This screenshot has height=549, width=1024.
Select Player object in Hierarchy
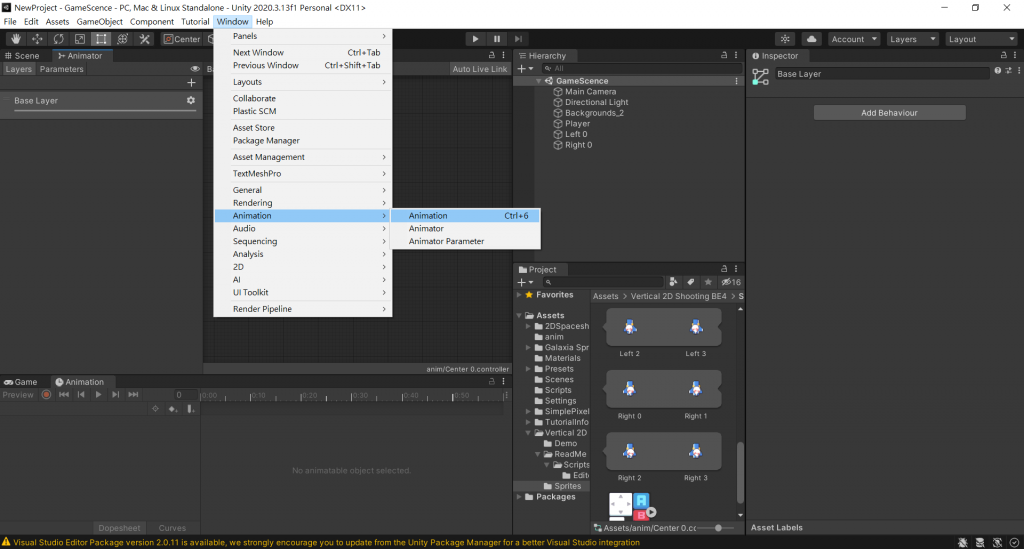pyautogui.click(x=577, y=123)
